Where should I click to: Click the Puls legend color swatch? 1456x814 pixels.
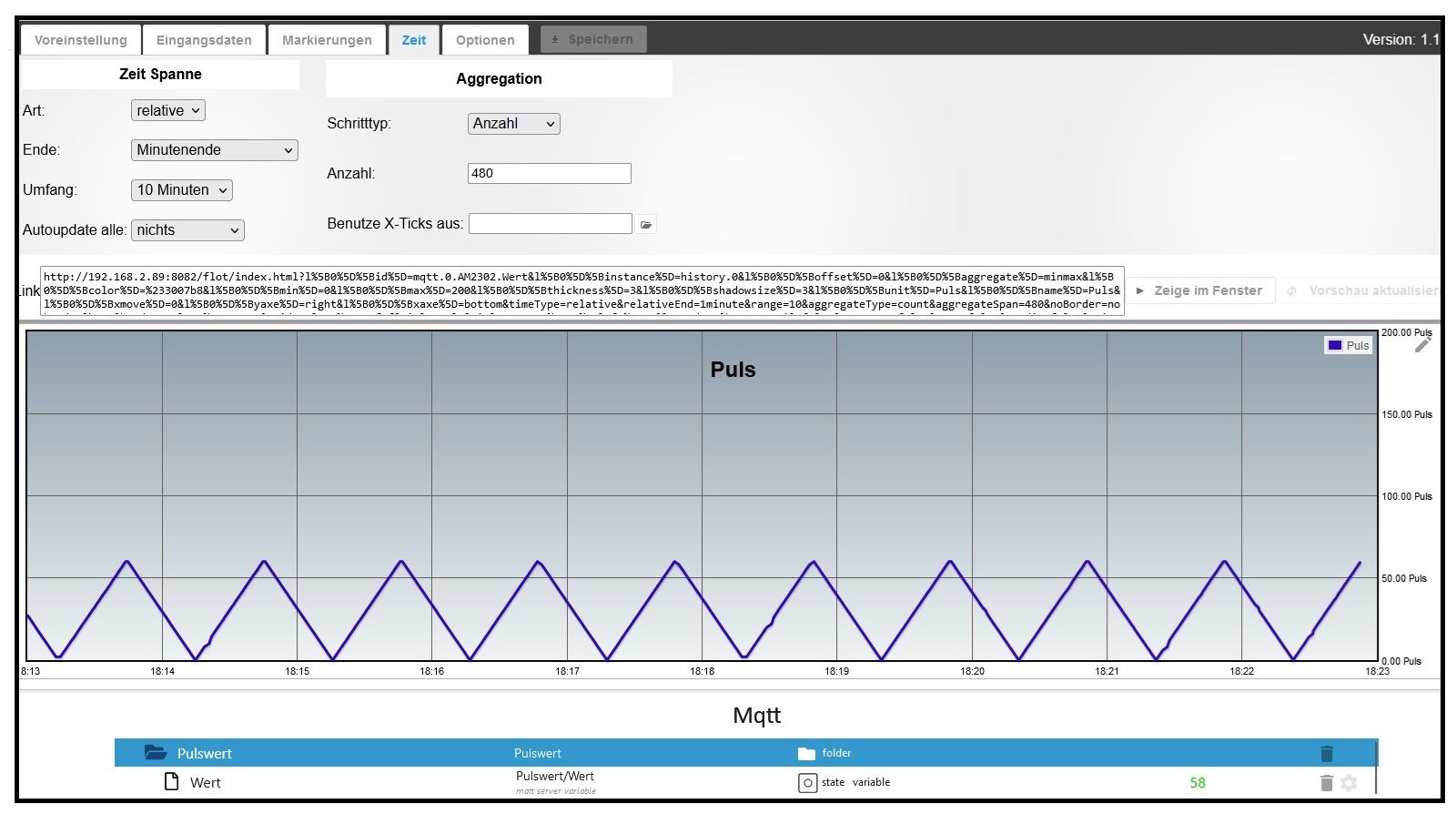coord(1335,345)
